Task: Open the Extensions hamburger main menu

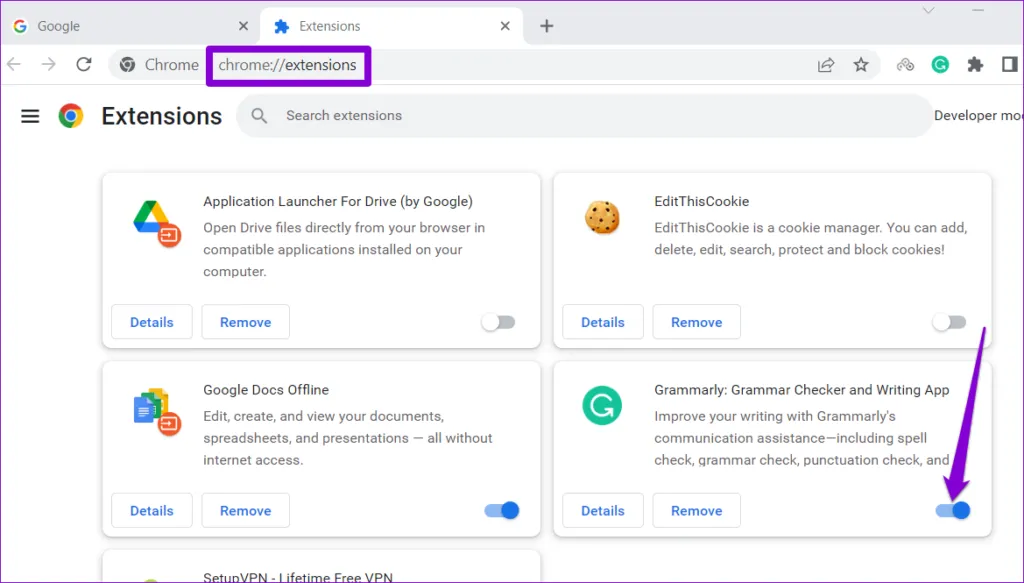Action: point(30,116)
